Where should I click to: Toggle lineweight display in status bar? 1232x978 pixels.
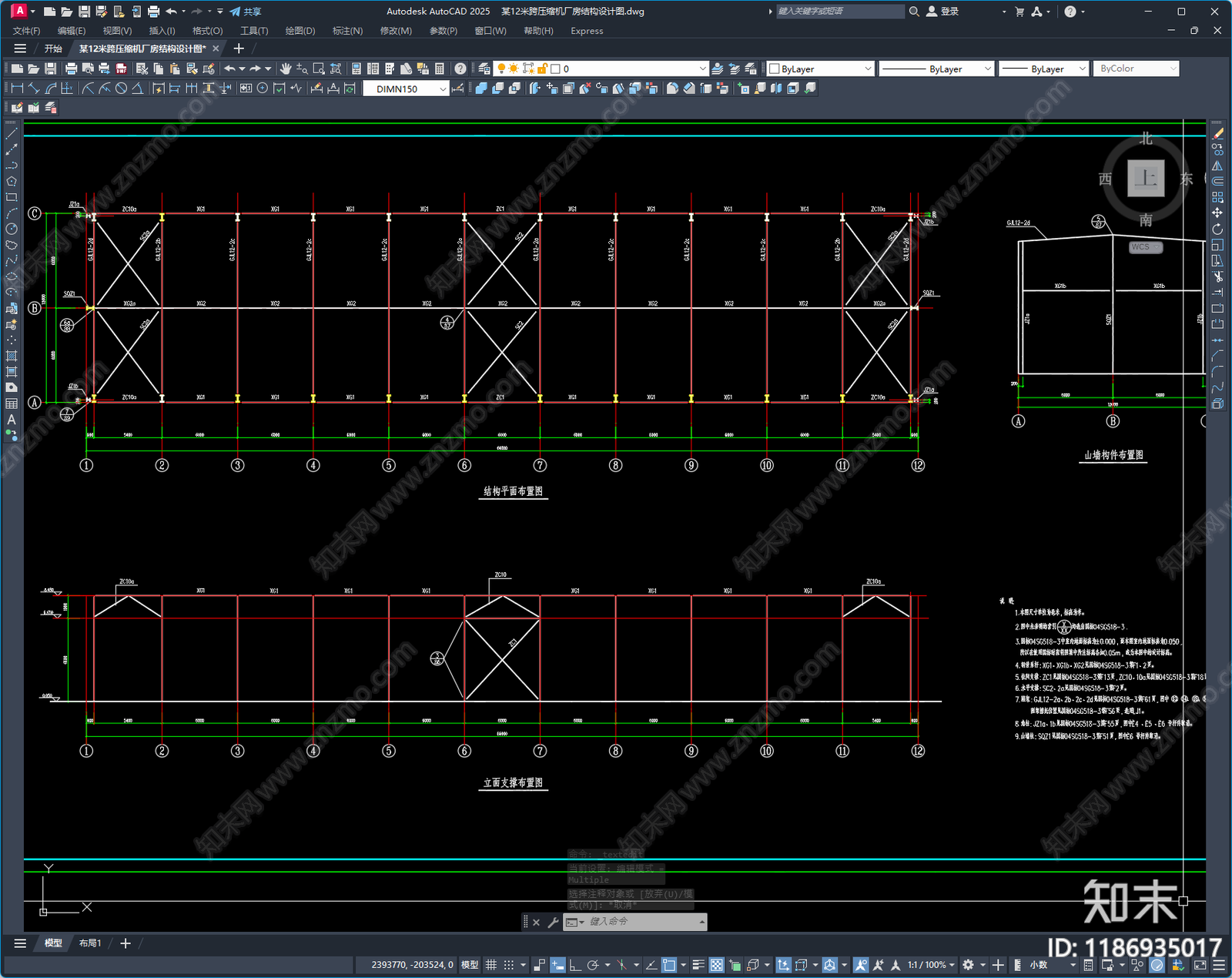coord(698,965)
